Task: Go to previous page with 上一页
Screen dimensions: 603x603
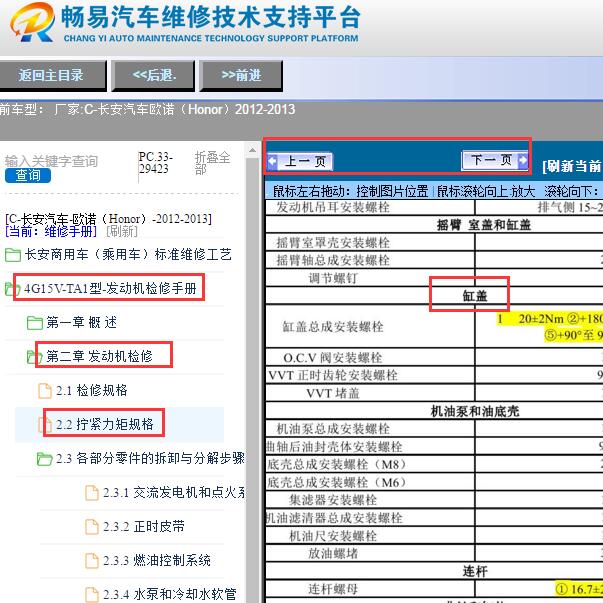Action: click(x=300, y=162)
